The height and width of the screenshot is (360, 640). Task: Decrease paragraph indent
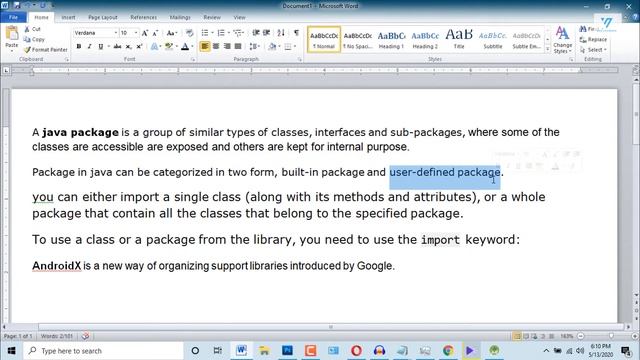coord(256,33)
